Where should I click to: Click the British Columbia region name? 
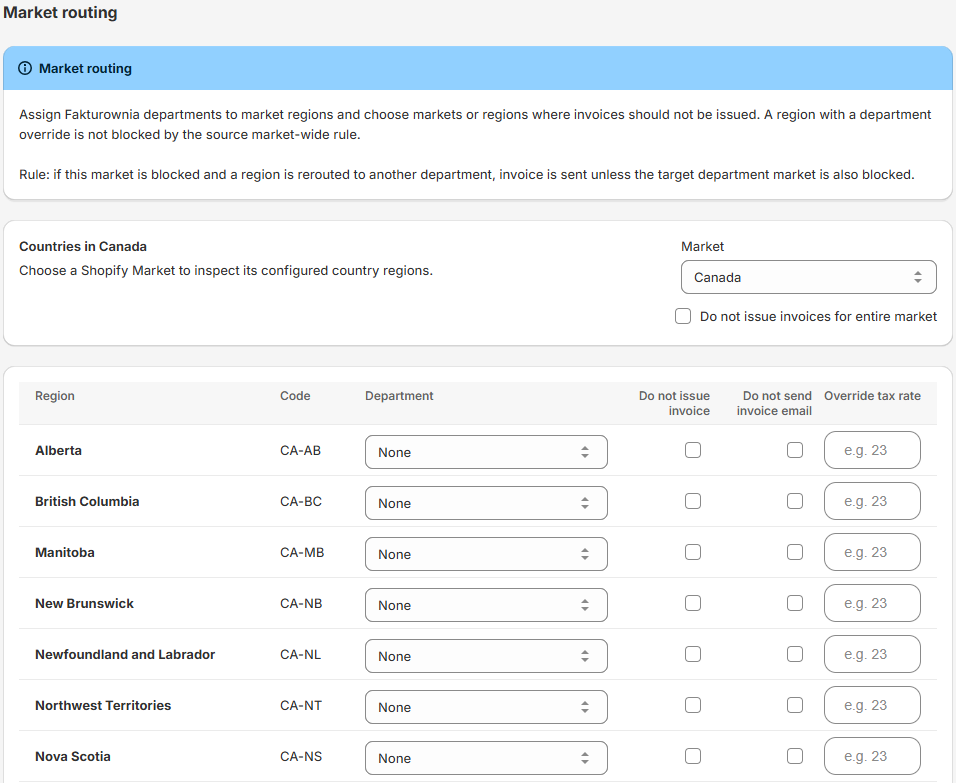[87, 501]
